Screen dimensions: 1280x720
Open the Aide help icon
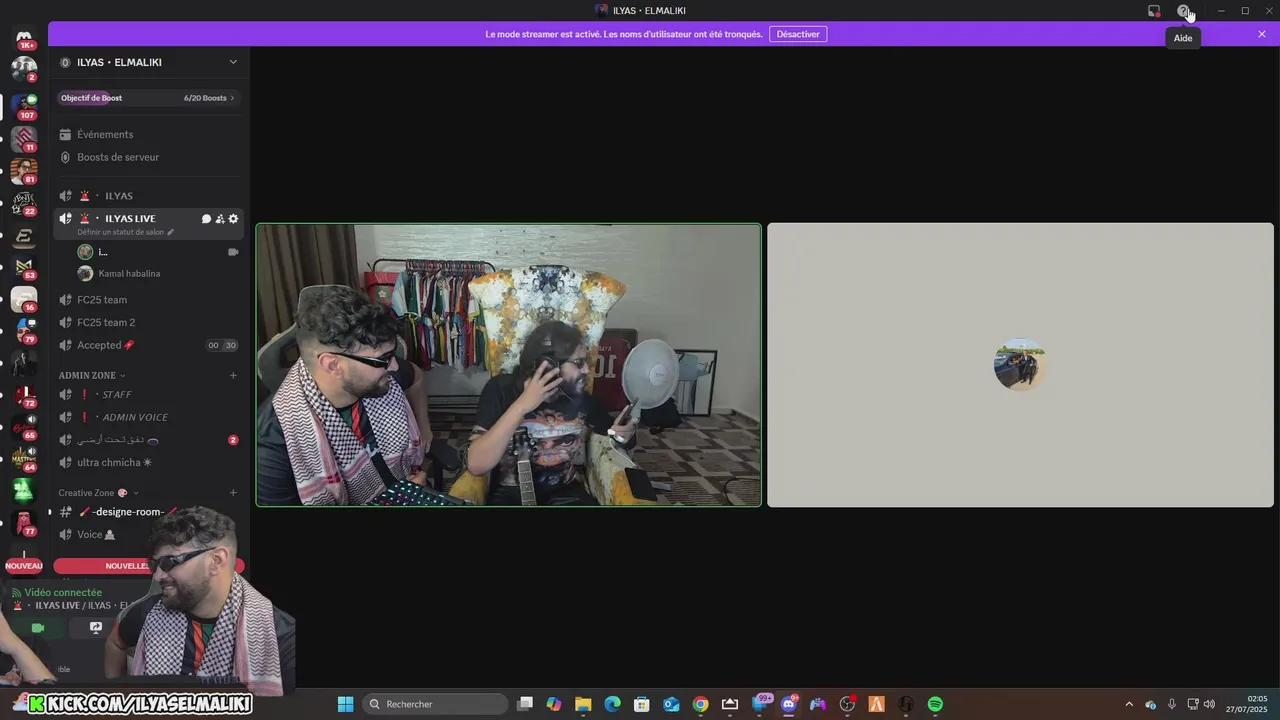tap(1184, 11)
